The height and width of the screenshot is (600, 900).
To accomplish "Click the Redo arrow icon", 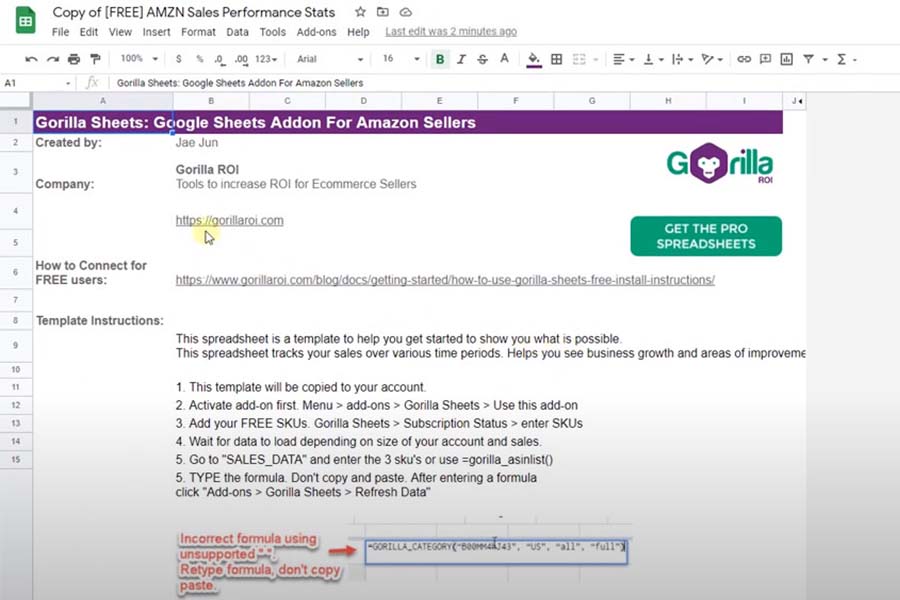I will coord(53,59).
